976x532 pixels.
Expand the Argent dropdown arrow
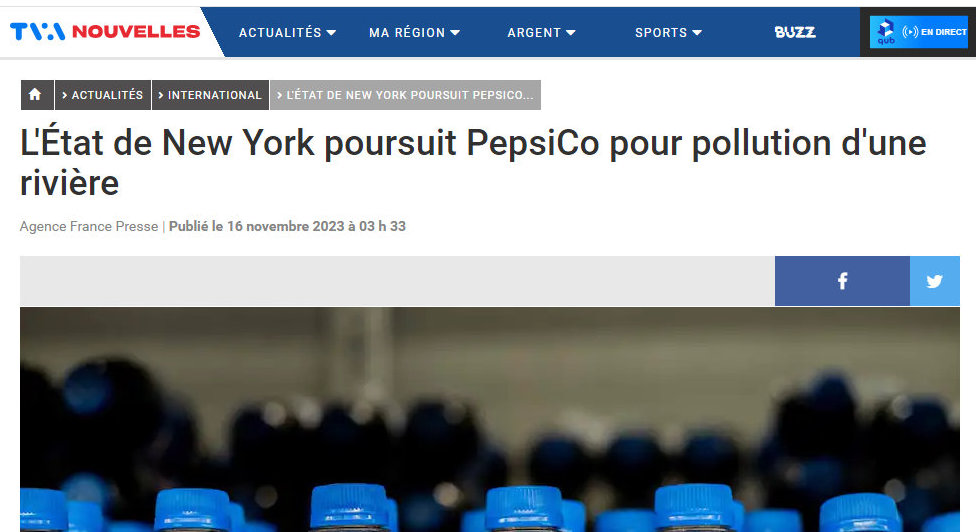pos(571,32)
